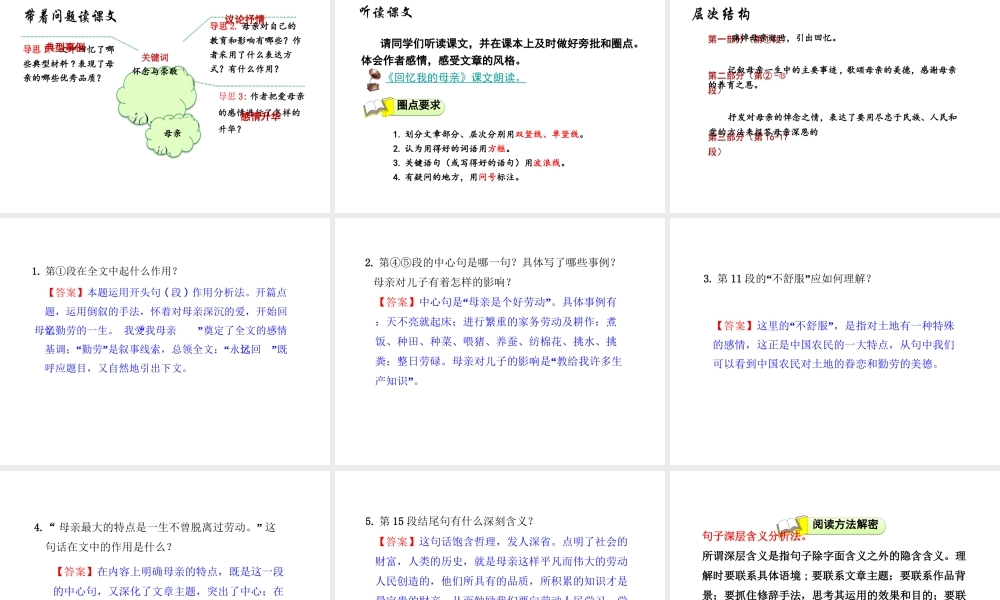Click the red 关键词 label

click(155, 57)
